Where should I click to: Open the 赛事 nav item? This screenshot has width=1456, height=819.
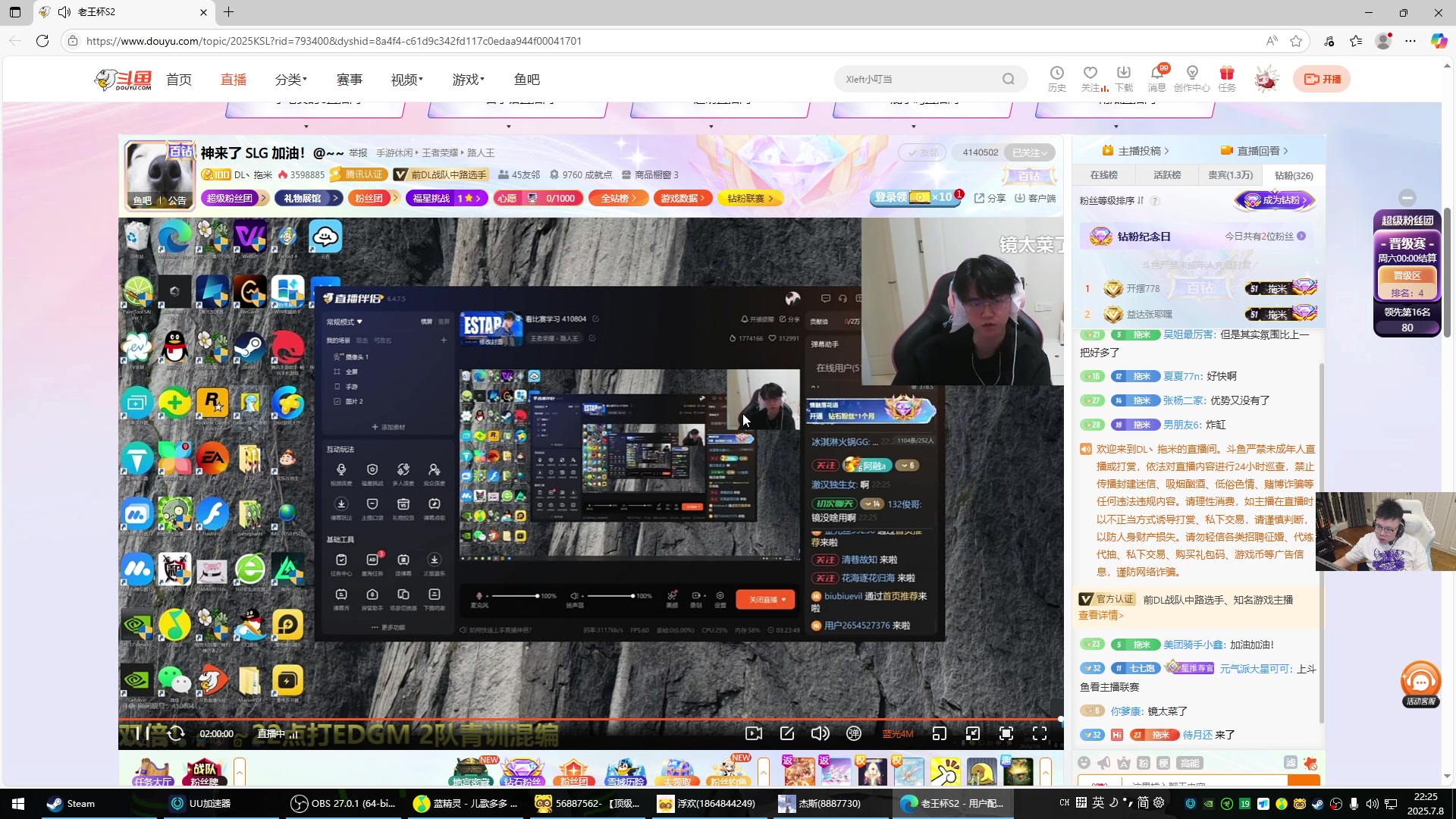coord(350,80)
